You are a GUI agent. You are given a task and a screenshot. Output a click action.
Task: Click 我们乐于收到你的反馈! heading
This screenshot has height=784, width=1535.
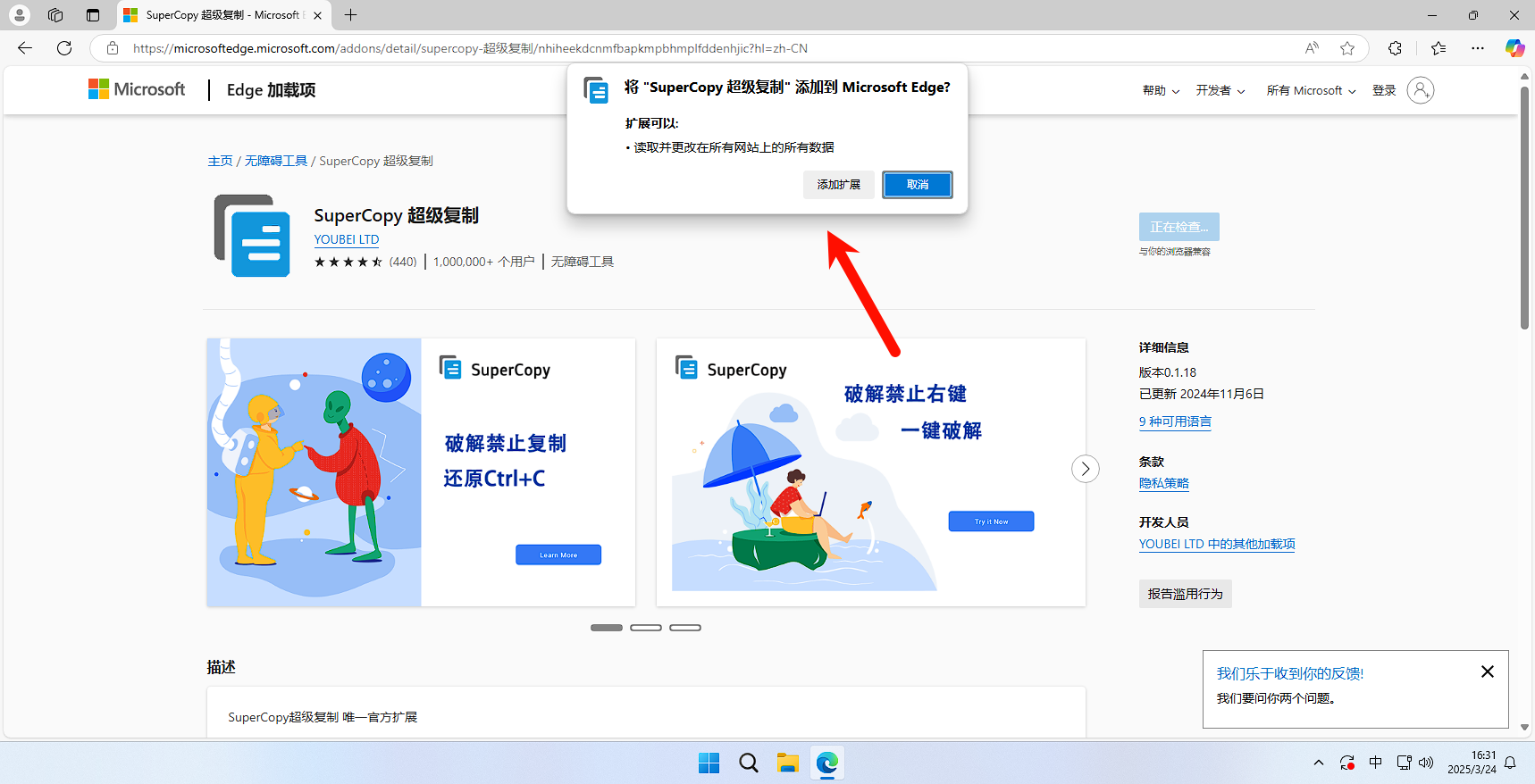[x=1290, y=673]
